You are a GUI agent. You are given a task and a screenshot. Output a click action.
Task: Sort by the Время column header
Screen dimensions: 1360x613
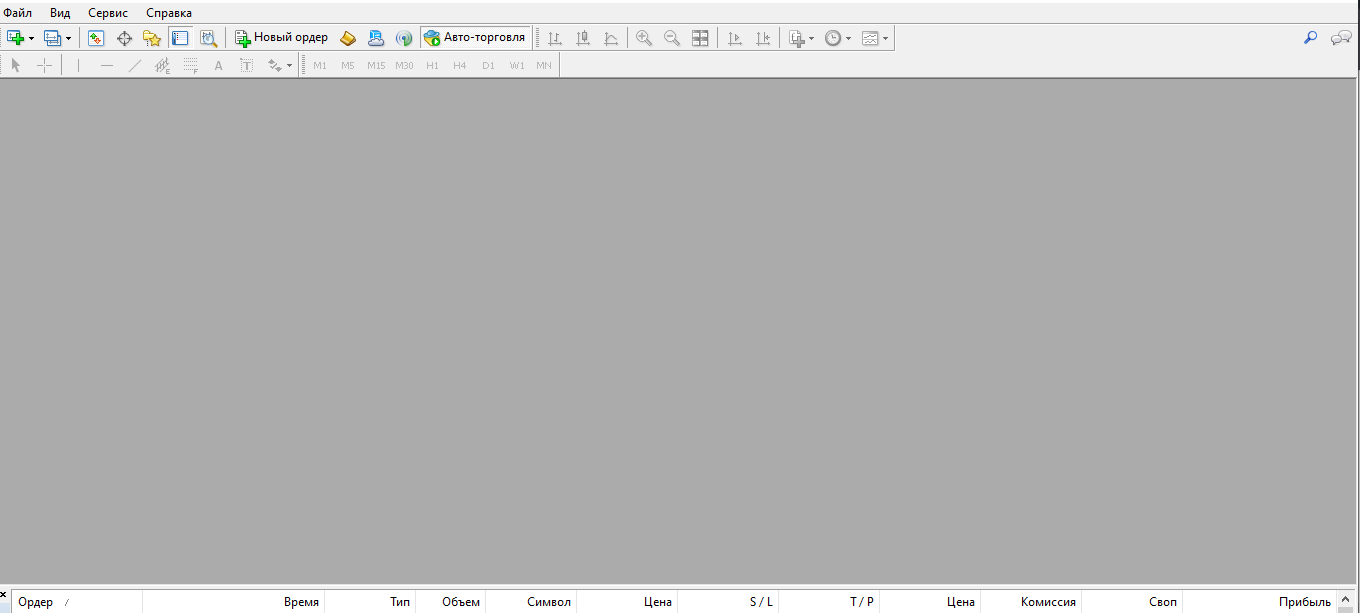[234, 602]
